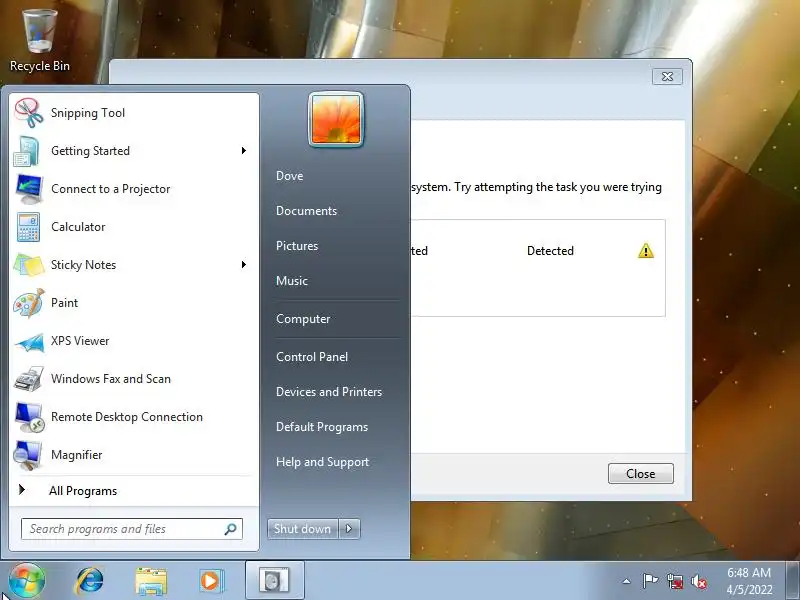
Task: Click the Connect to a Projector icon
Action: (29, 189)
